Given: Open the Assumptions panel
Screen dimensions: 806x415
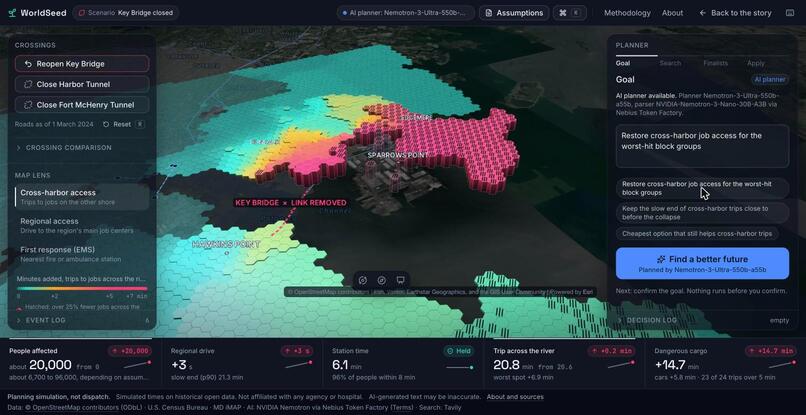Looking at the screenshot, I should [514, 13].
